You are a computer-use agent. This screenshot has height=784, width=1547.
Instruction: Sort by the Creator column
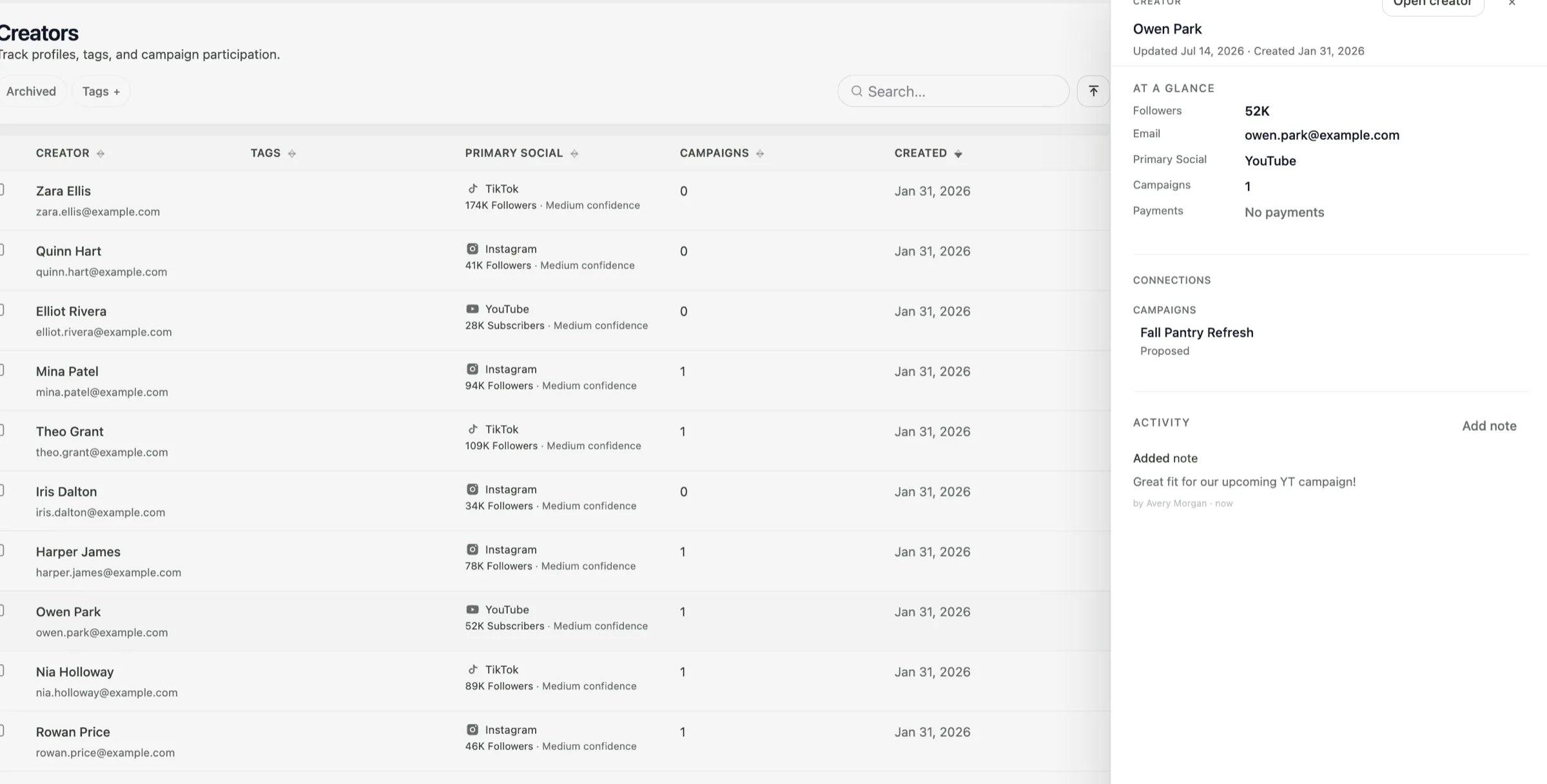[70, 153]
